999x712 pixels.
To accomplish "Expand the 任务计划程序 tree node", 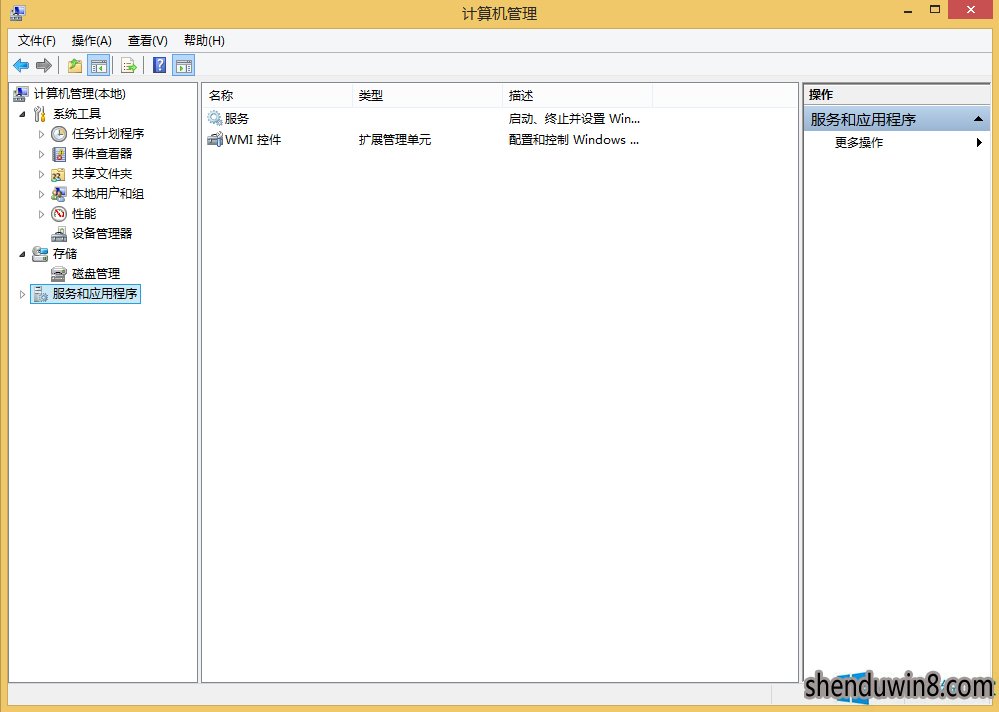I will point(41,134).
